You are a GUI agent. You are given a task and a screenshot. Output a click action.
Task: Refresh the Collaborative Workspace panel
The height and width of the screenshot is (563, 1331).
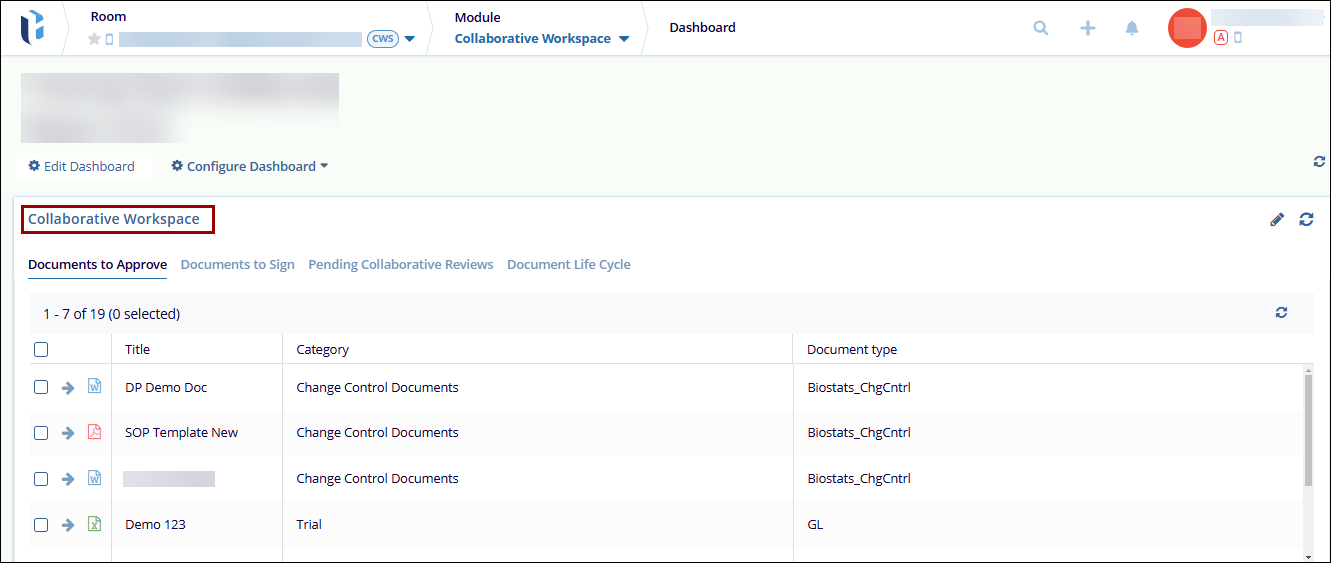(1306, 219)
